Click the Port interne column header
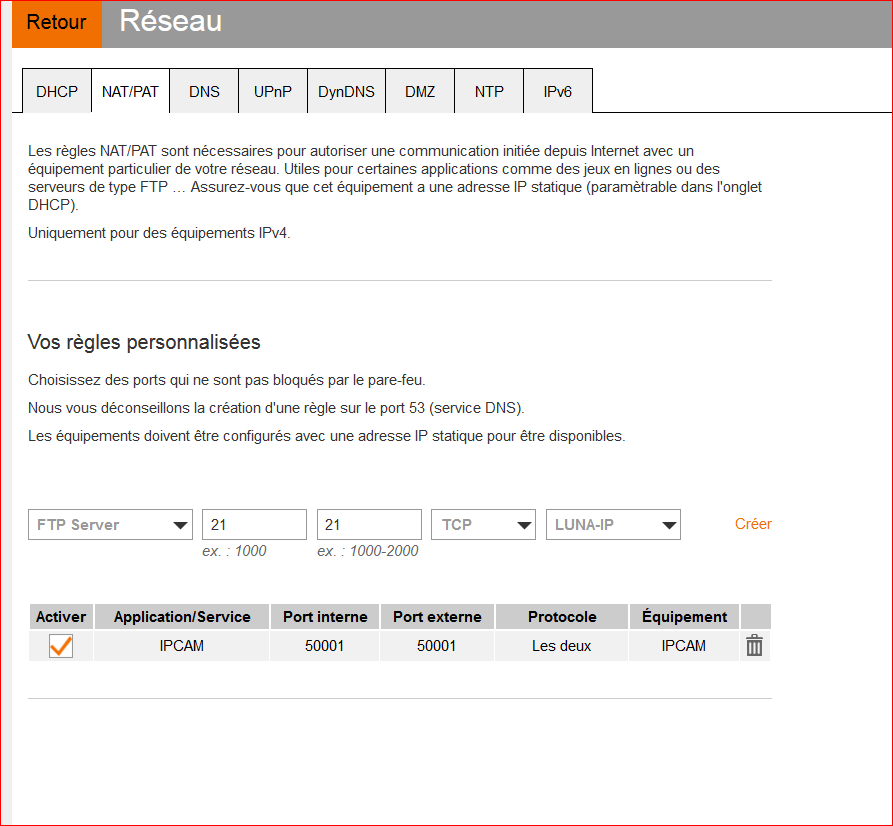893x826 pixels. click(325, 617)
